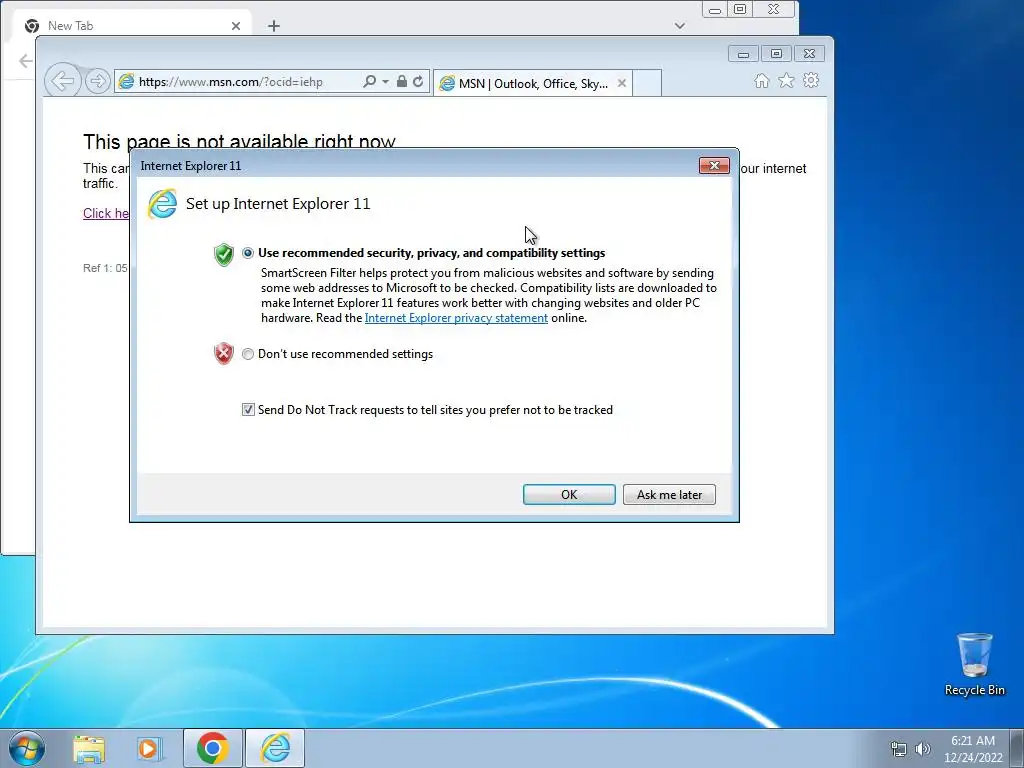The height and width of the screenshot is (768, 1024).
Task: Go forward in Internet Explorer
Action: coord(97,82)
